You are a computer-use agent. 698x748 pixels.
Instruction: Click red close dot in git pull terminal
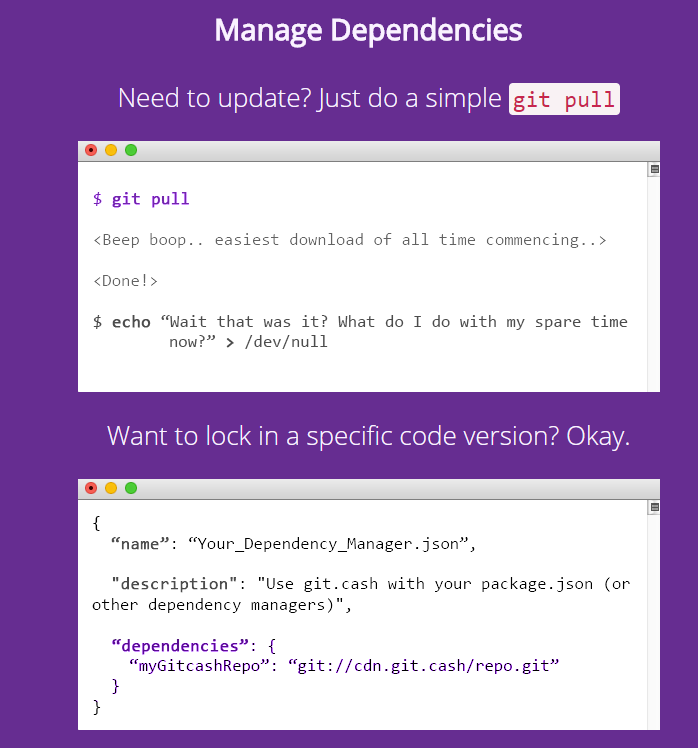tap(91, 150)
